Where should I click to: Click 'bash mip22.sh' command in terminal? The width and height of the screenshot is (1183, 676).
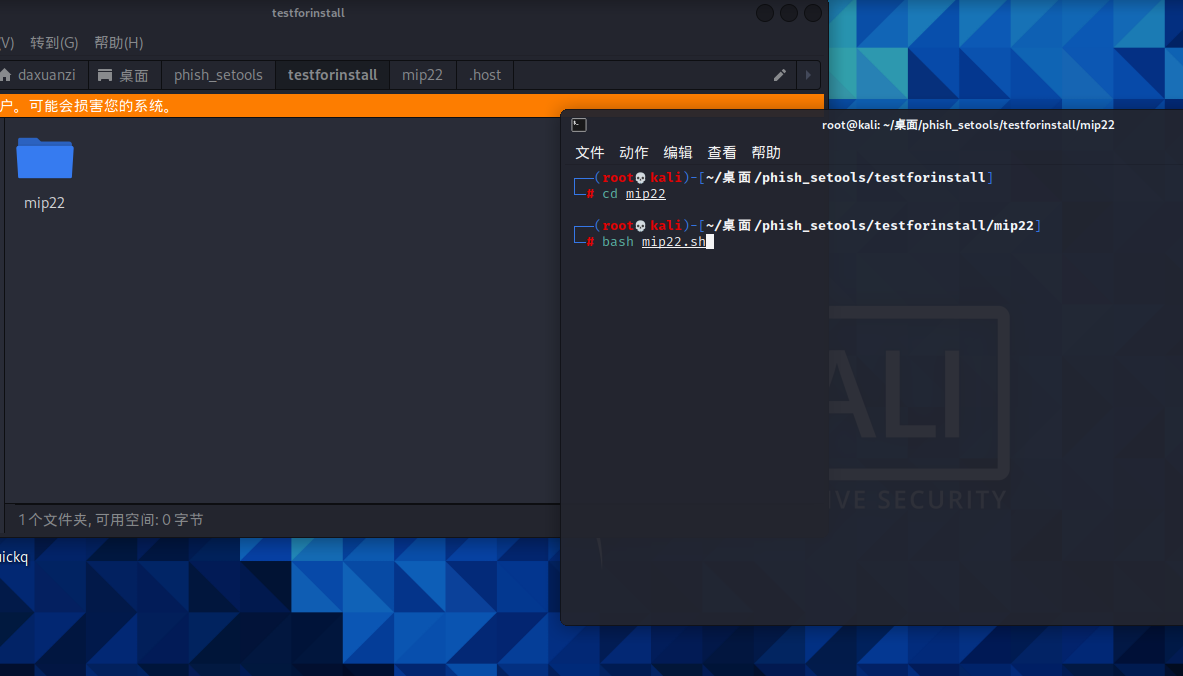(x=653, y=241)
